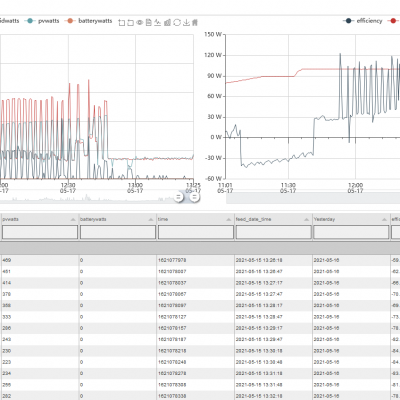
Task: Focus the pvwatts filter box
Action: click(40, 232)
